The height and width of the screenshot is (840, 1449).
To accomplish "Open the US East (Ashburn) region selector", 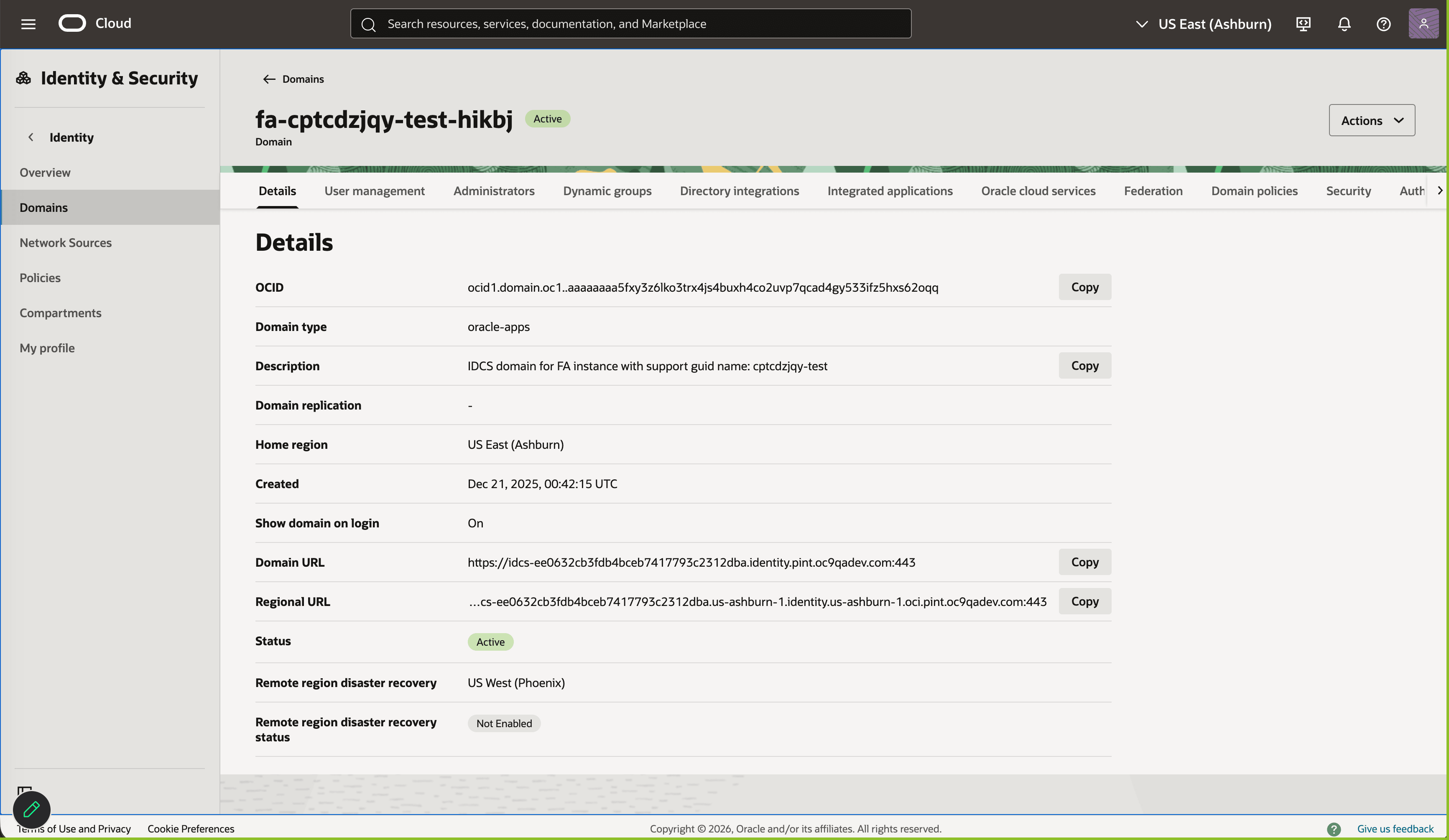I will click(1204, 24).
